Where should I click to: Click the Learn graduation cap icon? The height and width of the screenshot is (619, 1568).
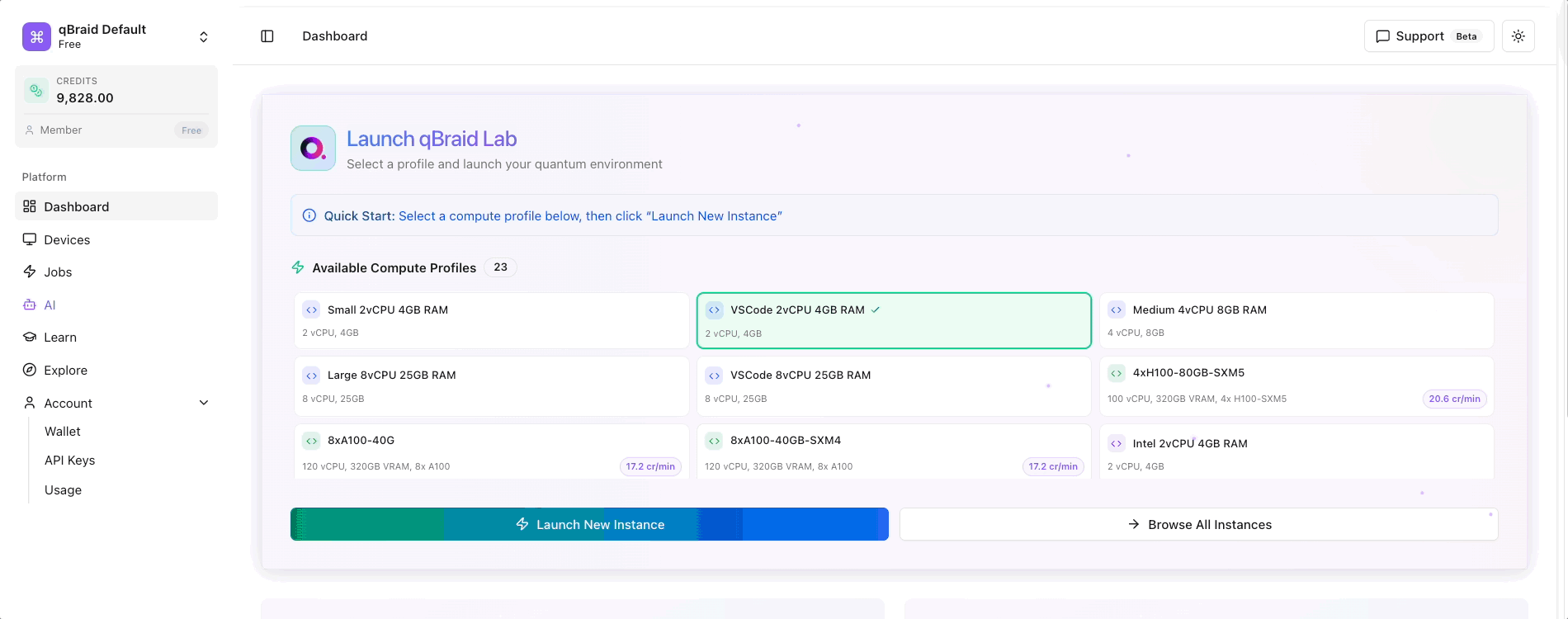click(30, 337)
